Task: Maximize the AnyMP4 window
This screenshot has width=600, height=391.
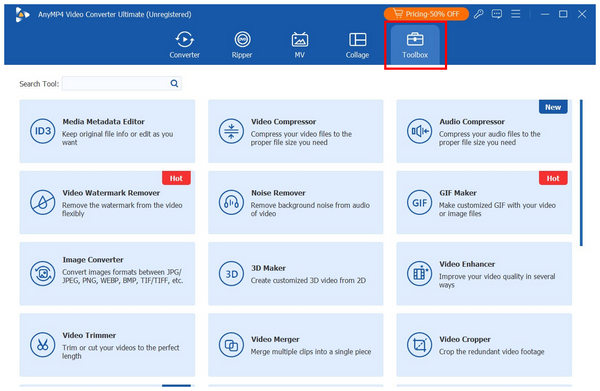Action: point(563,14)
